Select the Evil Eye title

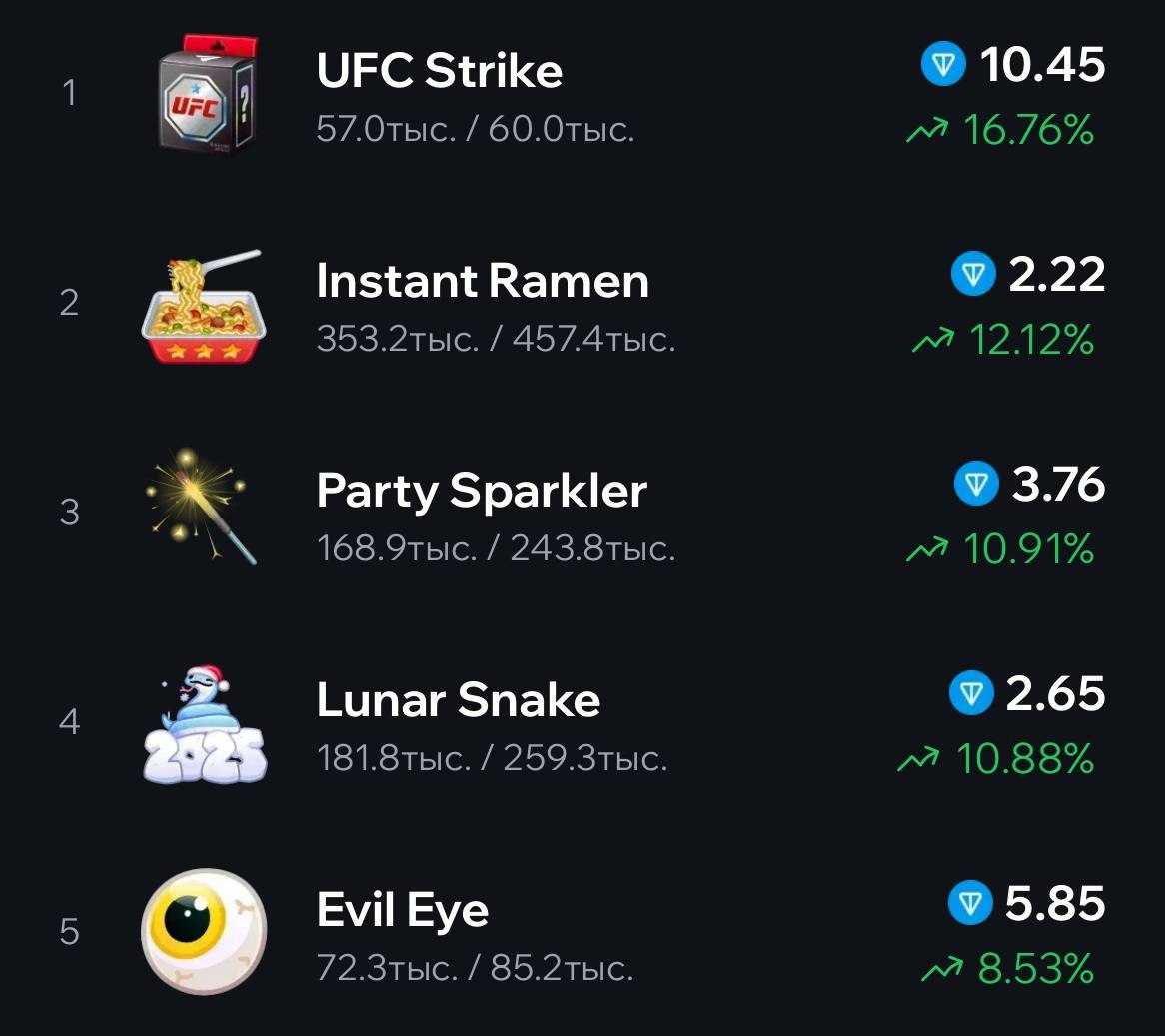(402, 910)
